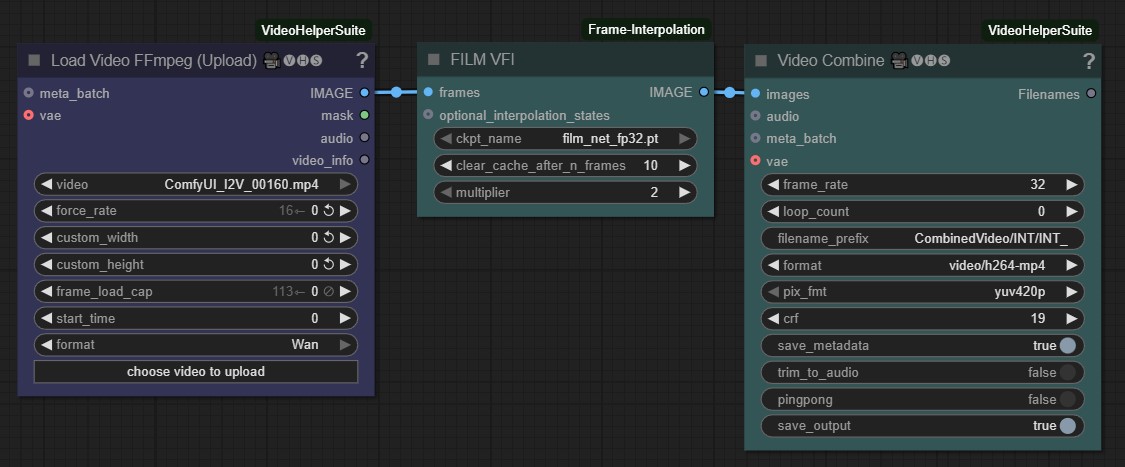Image resolution: width=1125 pixels, height=467 pixels.
Task: Open the ckpt_name dropdown film_net_fp32.pt
Action: coord(565,138)
